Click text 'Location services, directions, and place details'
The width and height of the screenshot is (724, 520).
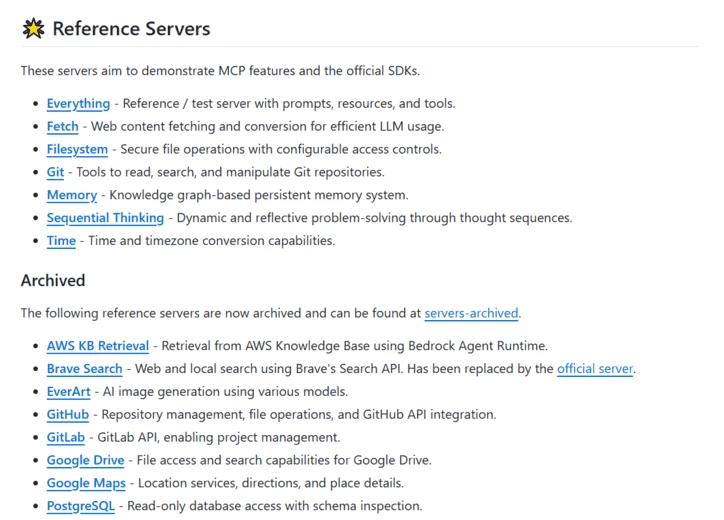(271, 483)
